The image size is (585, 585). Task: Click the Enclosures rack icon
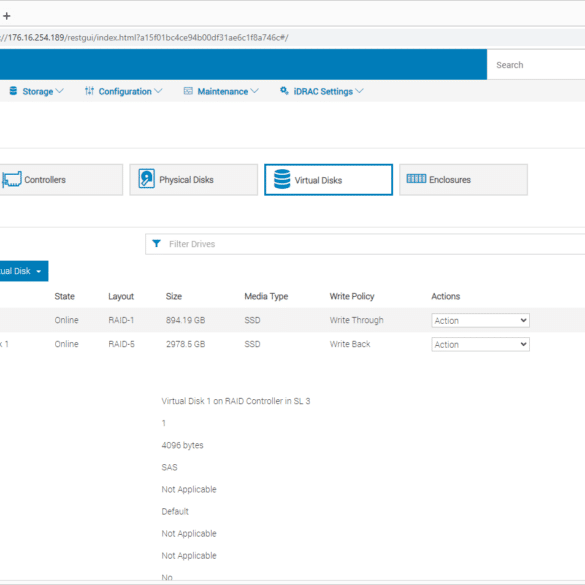point(416,179)
